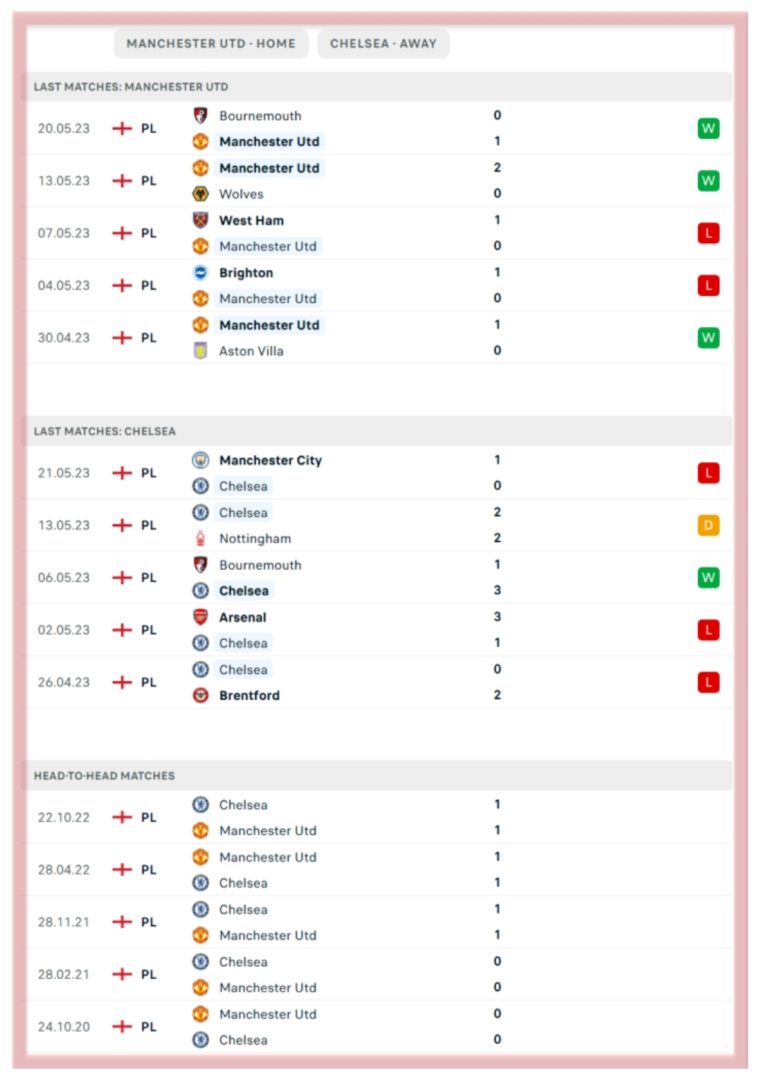
Task: Click the loss badge for the West Ham match
Action: click(708, 233)
